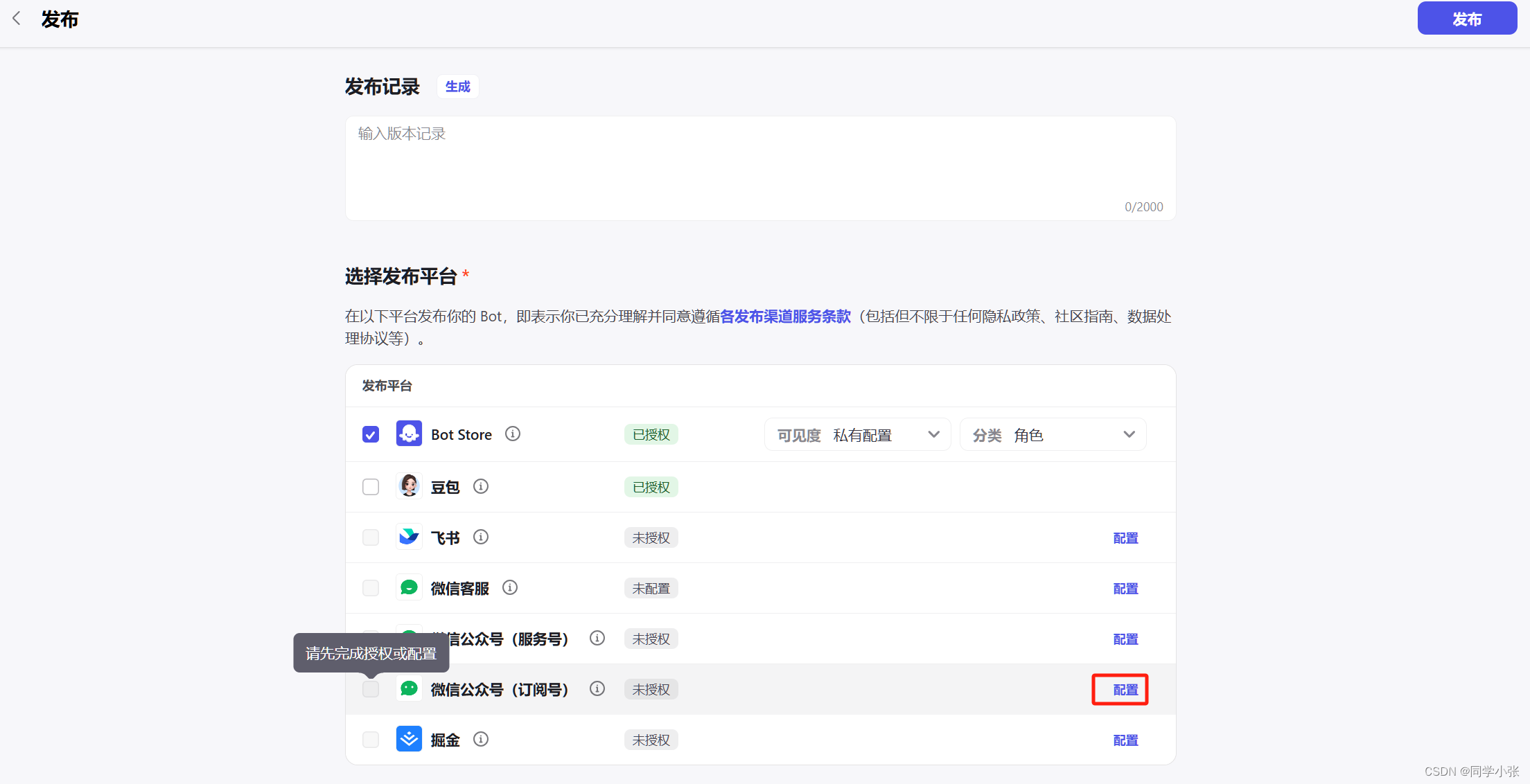Click the 豆包 avatar icon
1530x784 pixels.
tap(409, 486)
